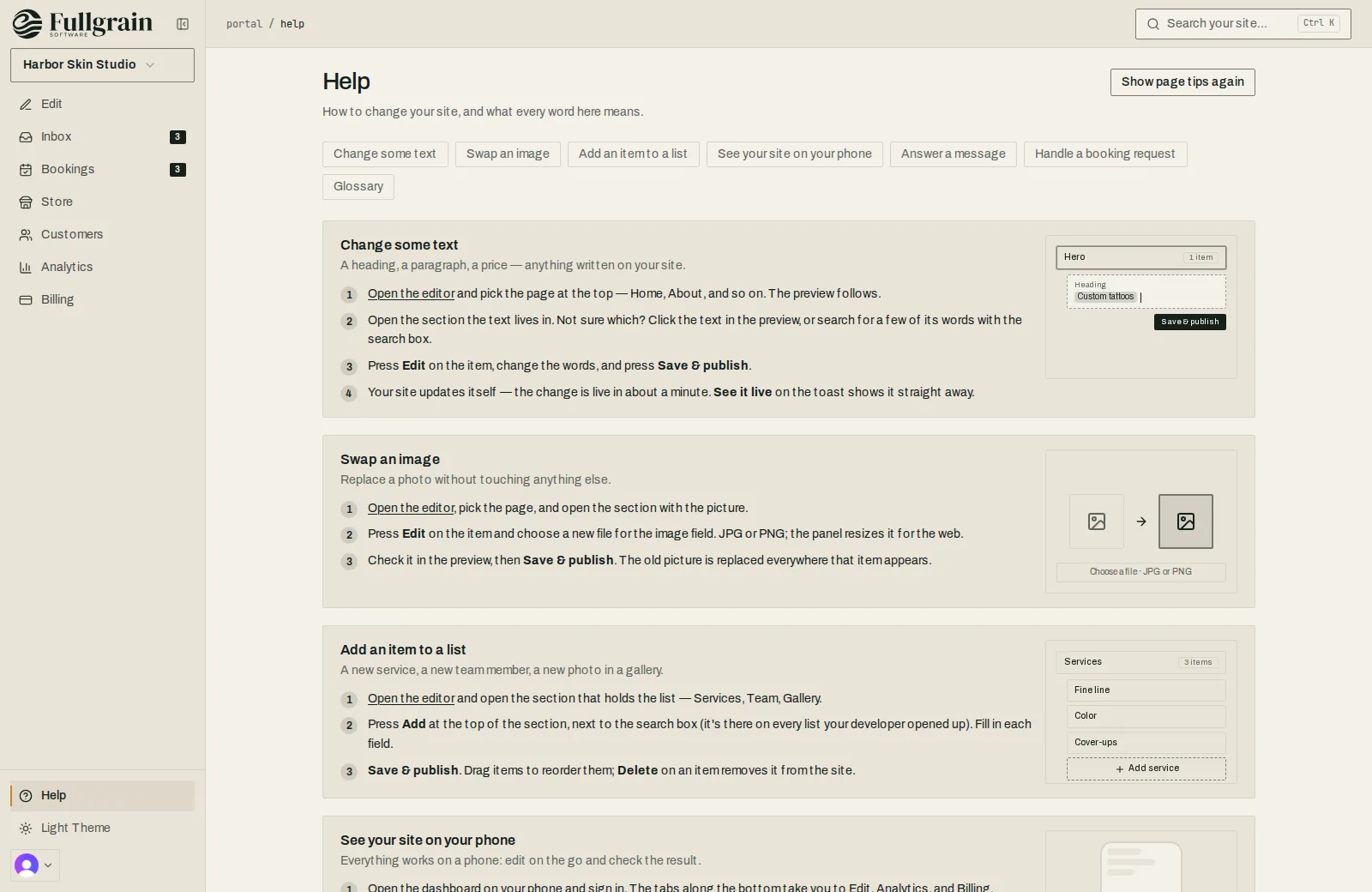Click Show page tips again button
This screenshot has height=892, width=1372.
(1182, 82)
